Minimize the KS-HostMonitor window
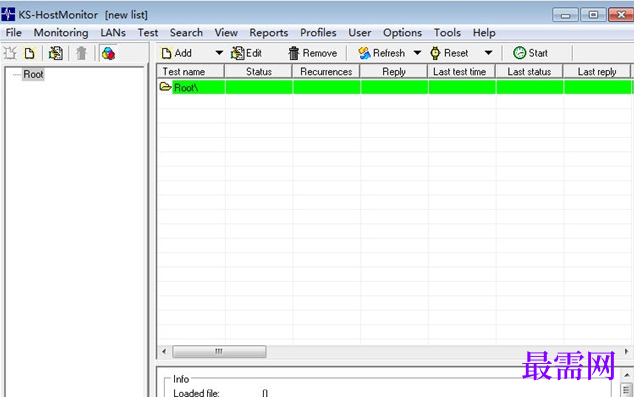The width and height of the screenshot is (634, 397). click(x=565, y=15)
